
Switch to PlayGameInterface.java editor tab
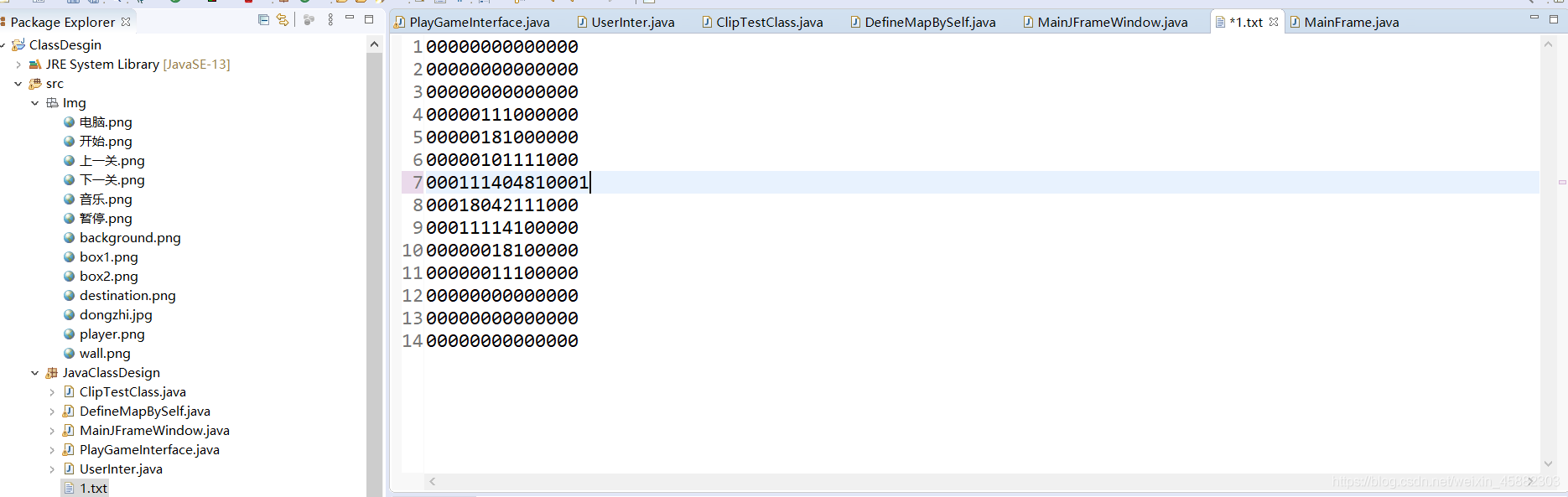(472, 22)
